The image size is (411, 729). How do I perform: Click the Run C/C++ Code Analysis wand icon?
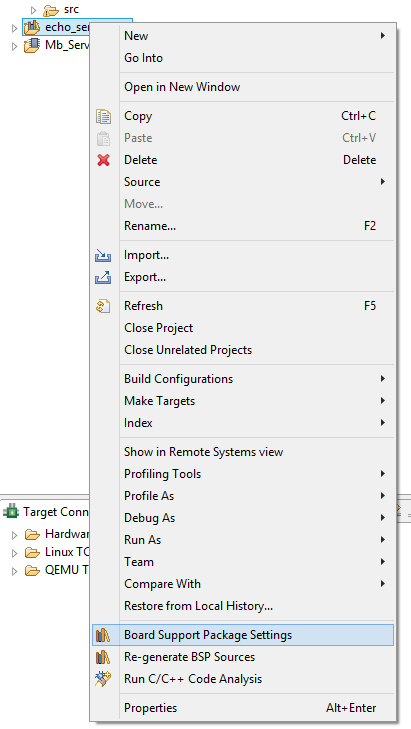103,679
